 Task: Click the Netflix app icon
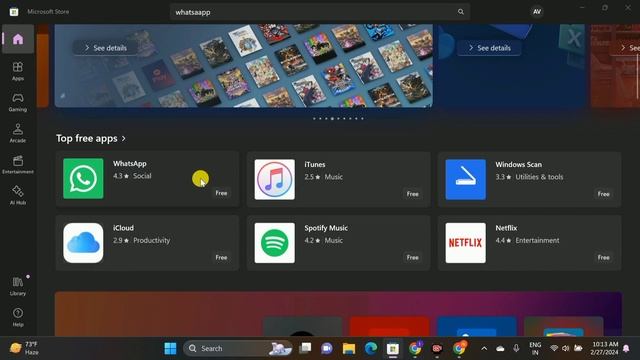coord(466,243)
